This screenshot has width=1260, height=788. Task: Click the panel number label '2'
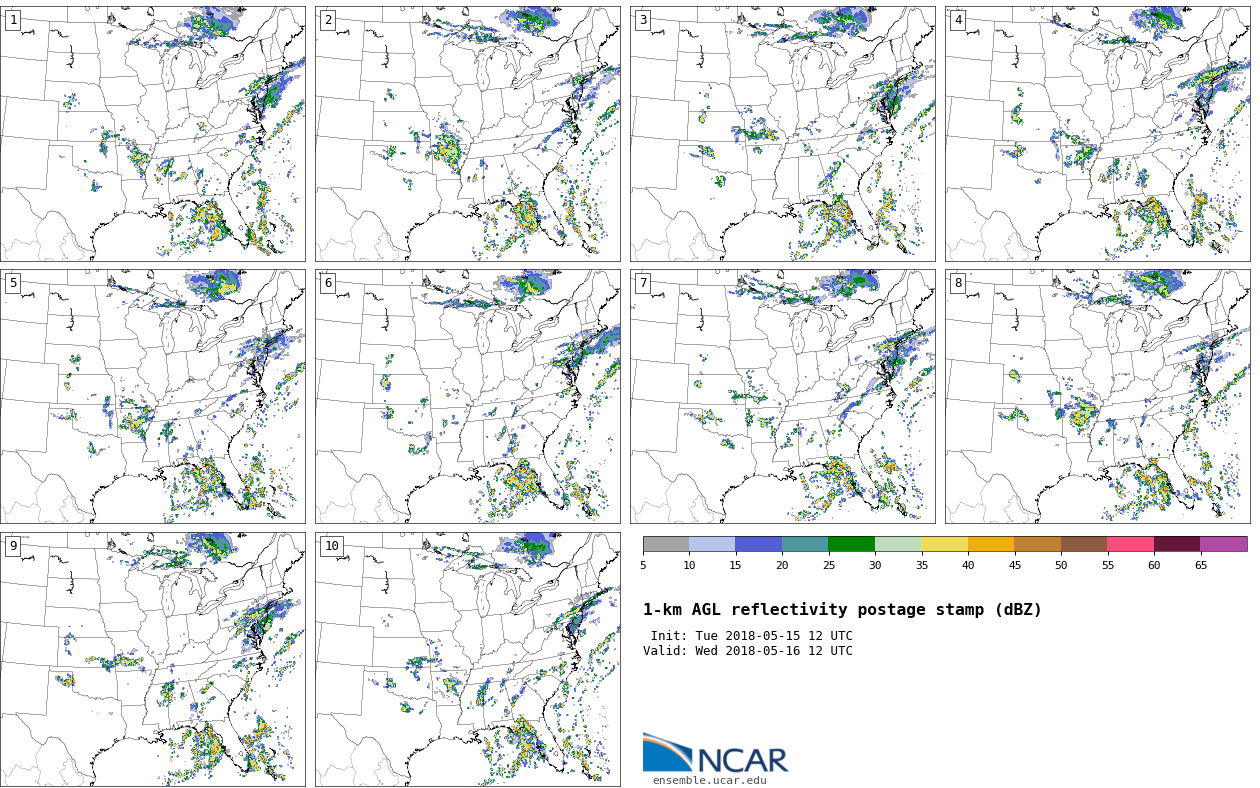pyautogui.click(x=328, y=20)
